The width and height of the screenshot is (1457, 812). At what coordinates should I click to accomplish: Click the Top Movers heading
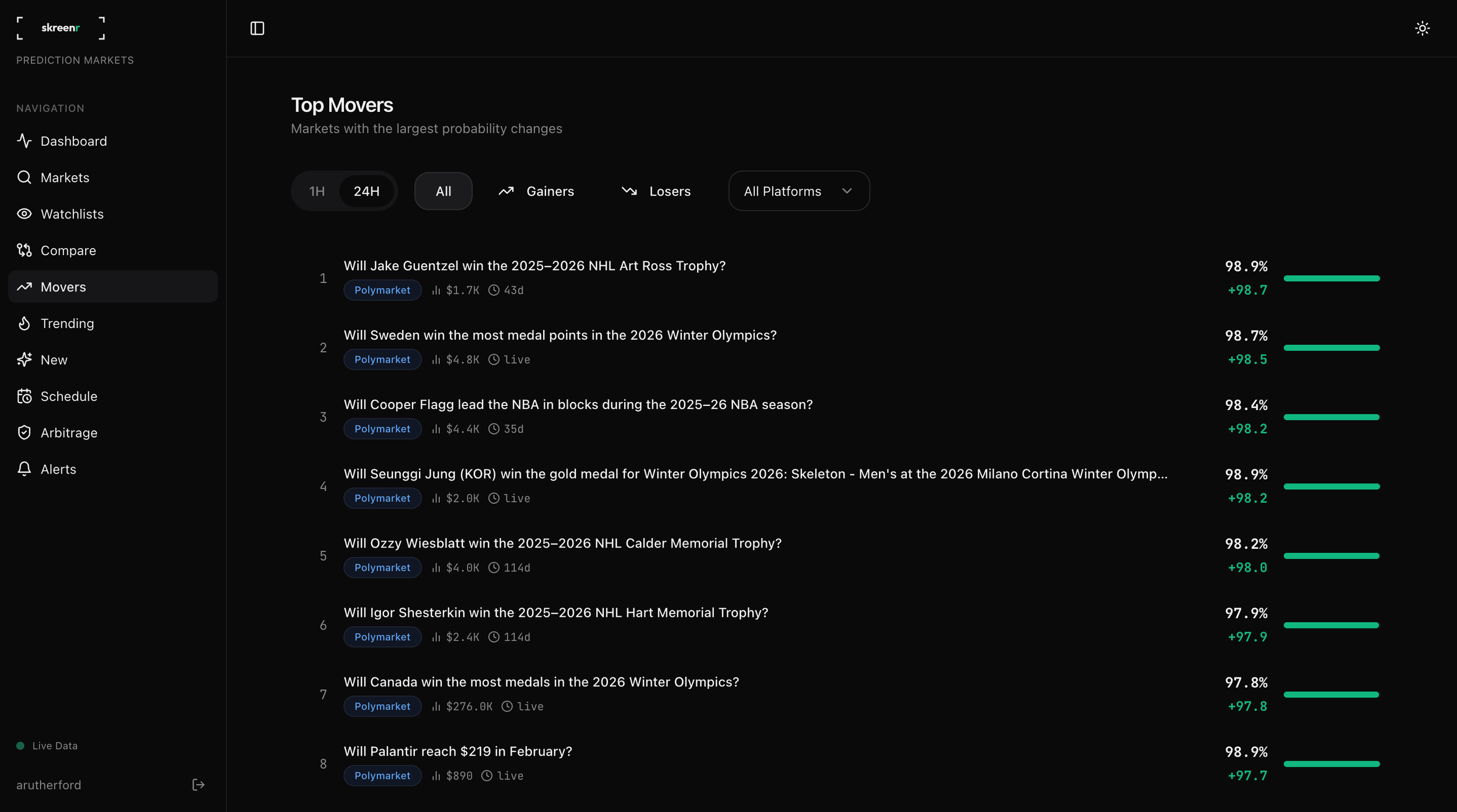[x=342, y=105]
